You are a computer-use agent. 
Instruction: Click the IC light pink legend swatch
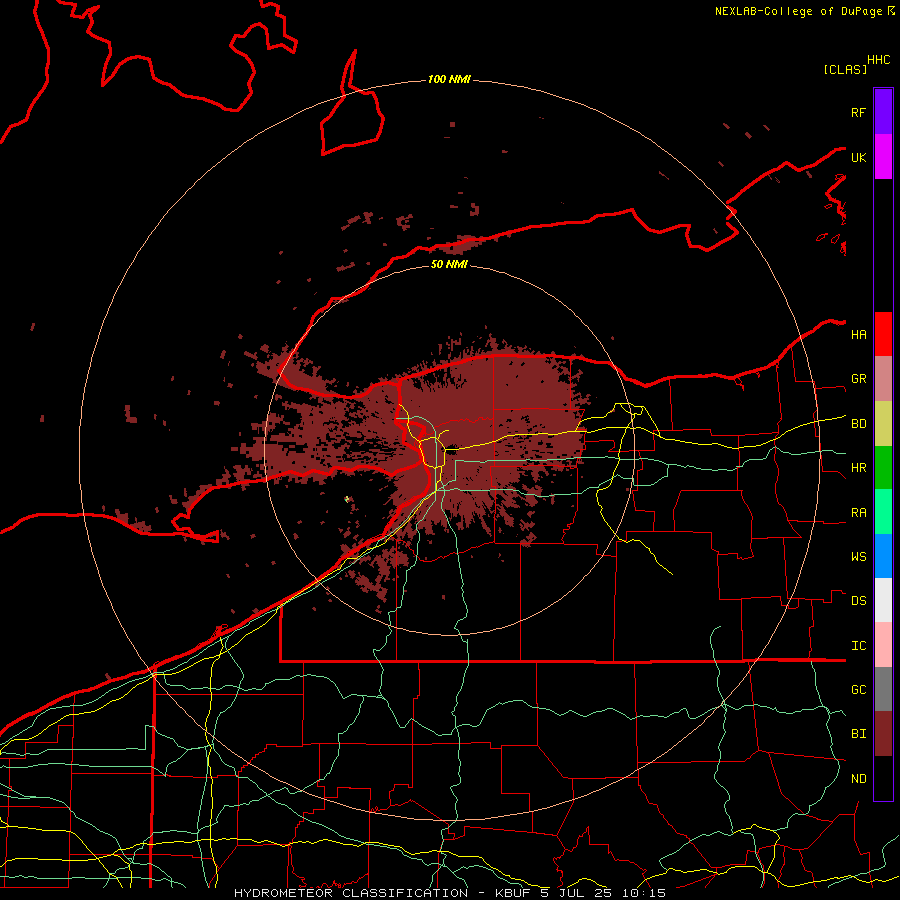[x=883, y=645]
